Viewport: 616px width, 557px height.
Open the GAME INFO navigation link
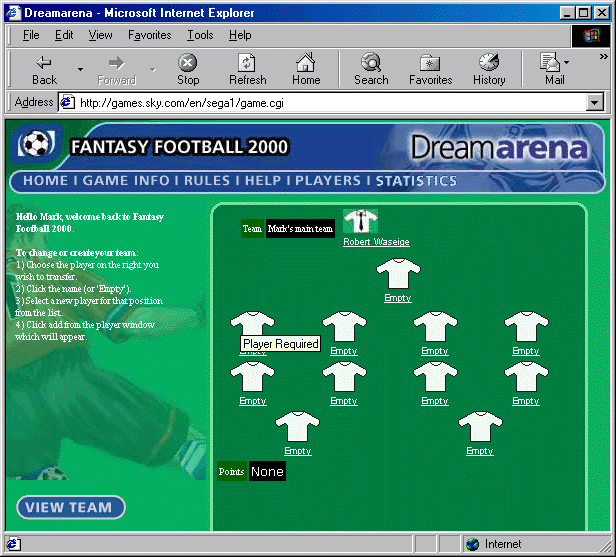[x=126, y=181]
